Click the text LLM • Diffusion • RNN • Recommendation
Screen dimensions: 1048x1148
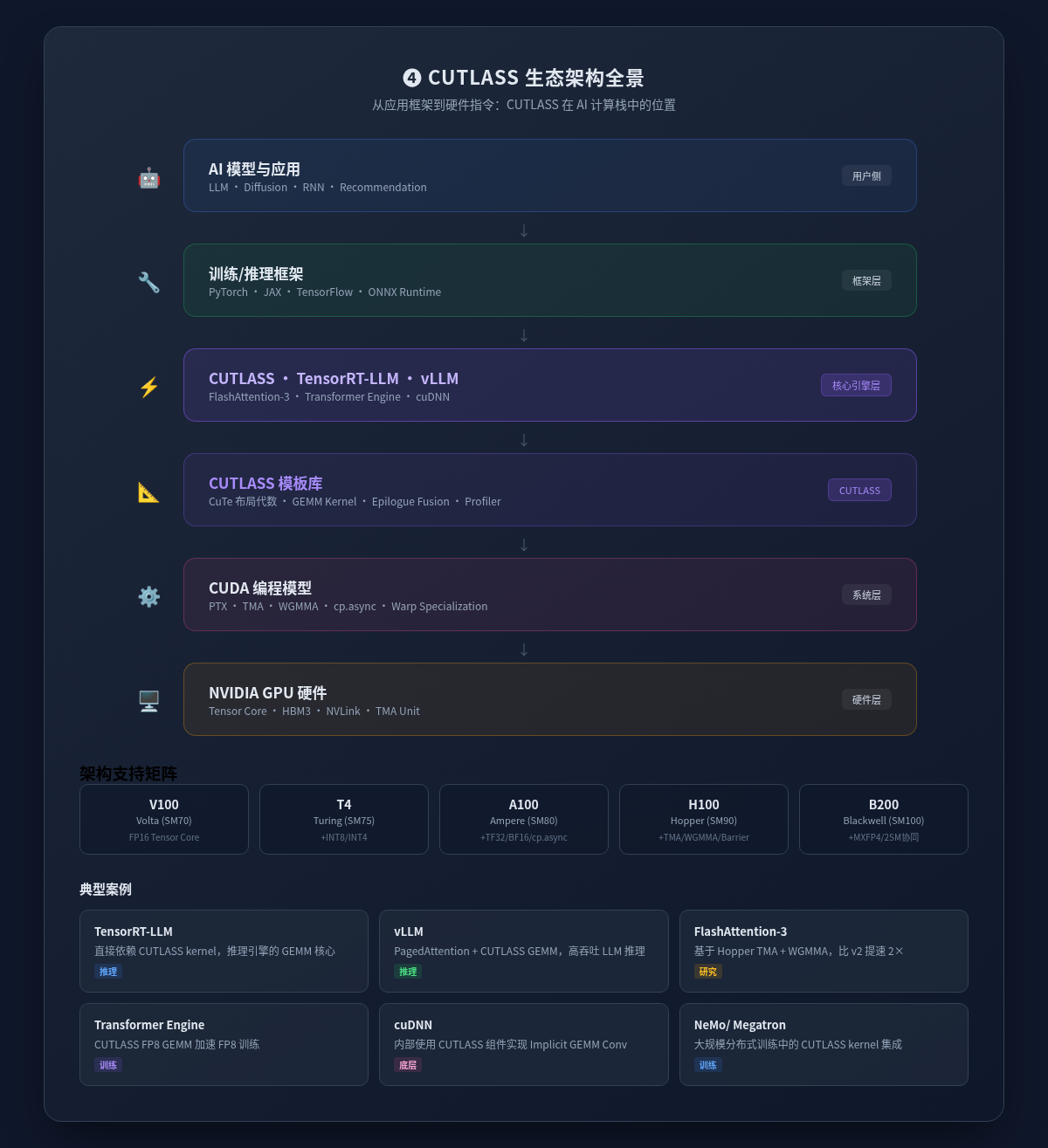[318, 188]
